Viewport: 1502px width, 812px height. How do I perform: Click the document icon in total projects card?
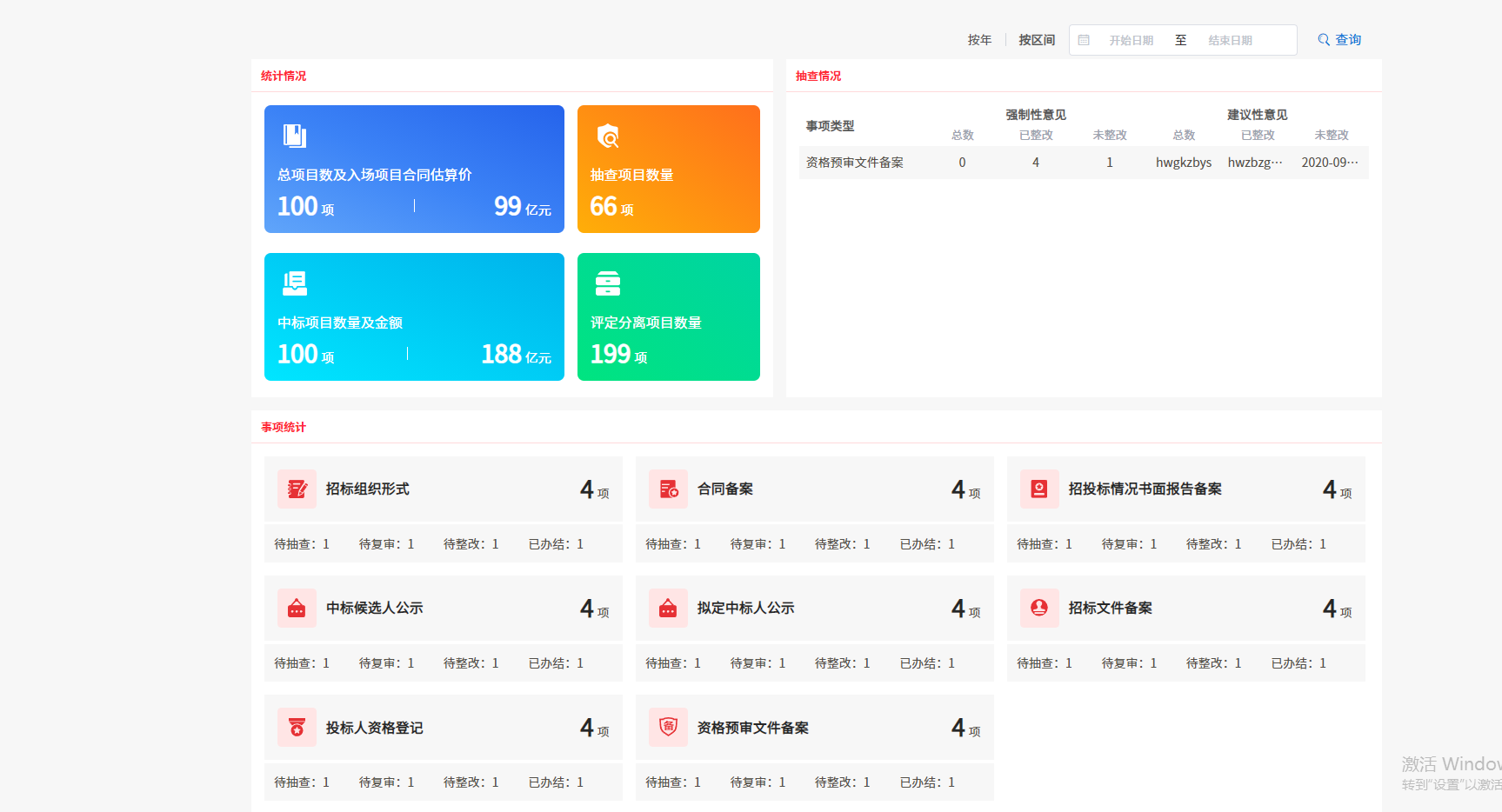[x=295, y=136]
